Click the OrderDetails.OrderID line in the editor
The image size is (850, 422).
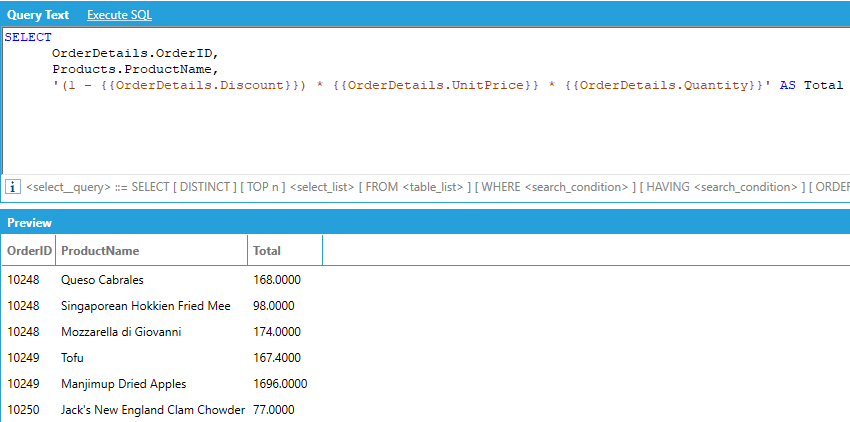pyautogui.click(x=134, y=53)
